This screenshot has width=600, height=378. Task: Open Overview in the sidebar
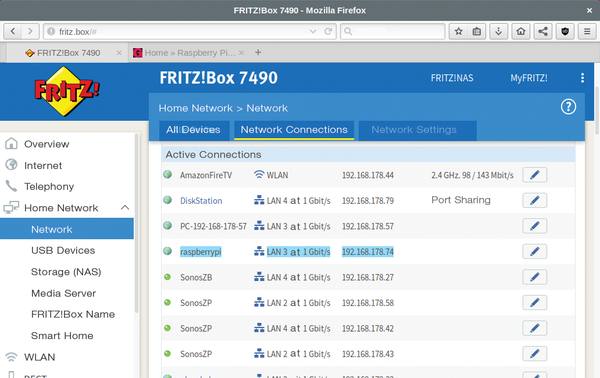point(46,144)
